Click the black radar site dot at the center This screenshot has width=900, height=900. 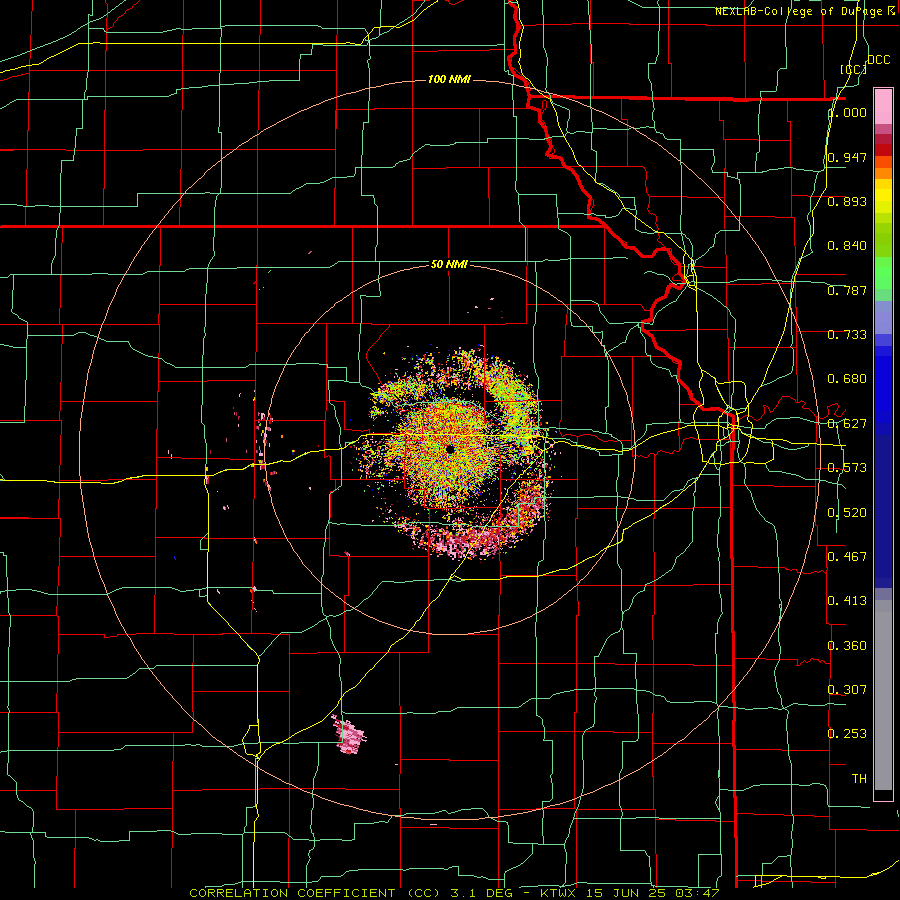[450, 449]
